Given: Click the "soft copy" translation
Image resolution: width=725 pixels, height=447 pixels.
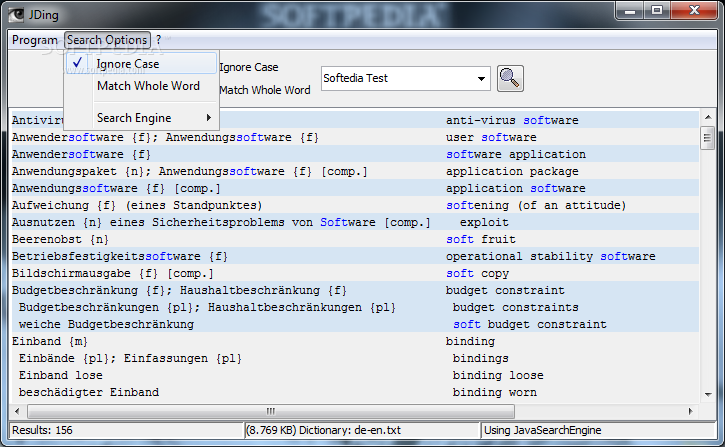Looking at the screenshot, I should [x=477, y=274].
